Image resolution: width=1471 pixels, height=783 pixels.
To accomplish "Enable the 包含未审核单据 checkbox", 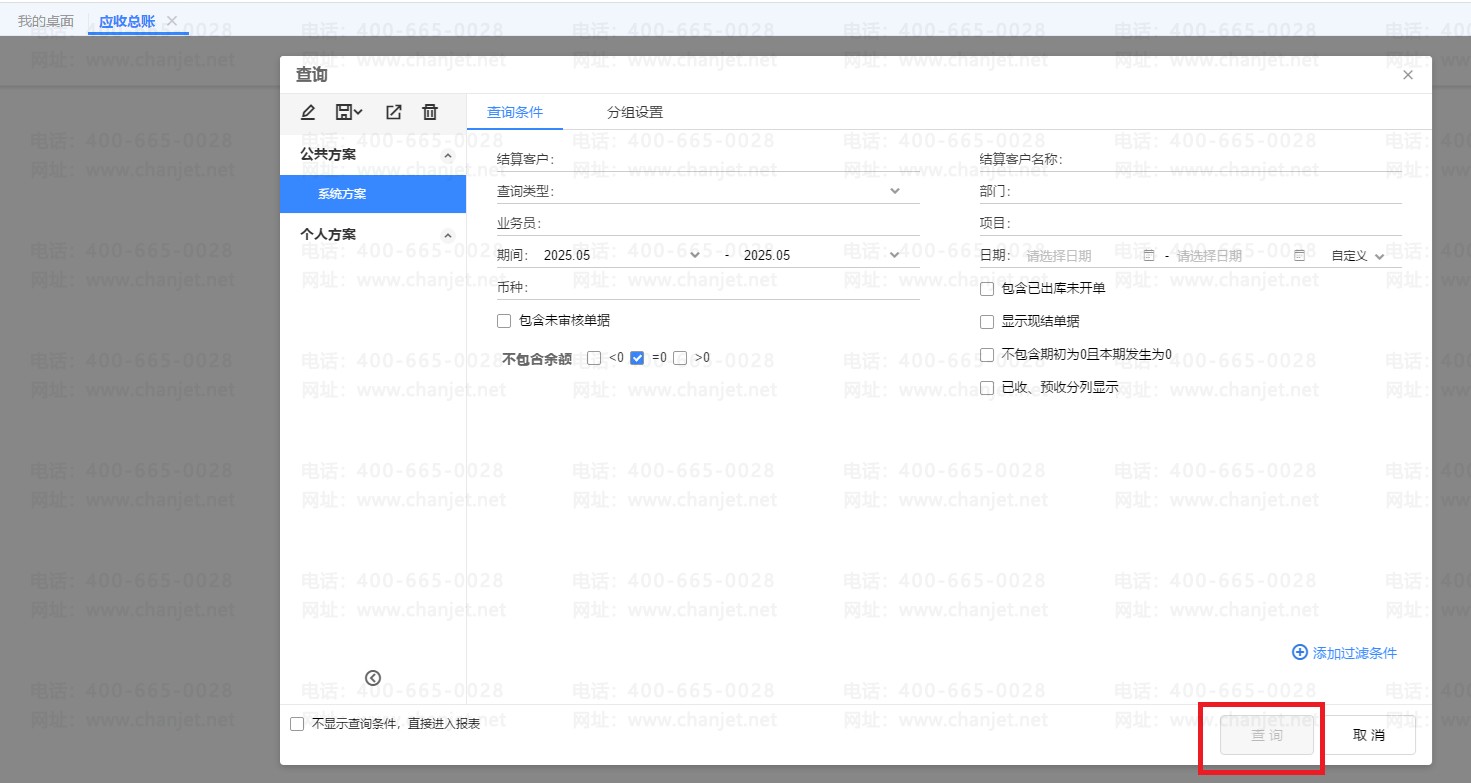I will coord(504,321).
